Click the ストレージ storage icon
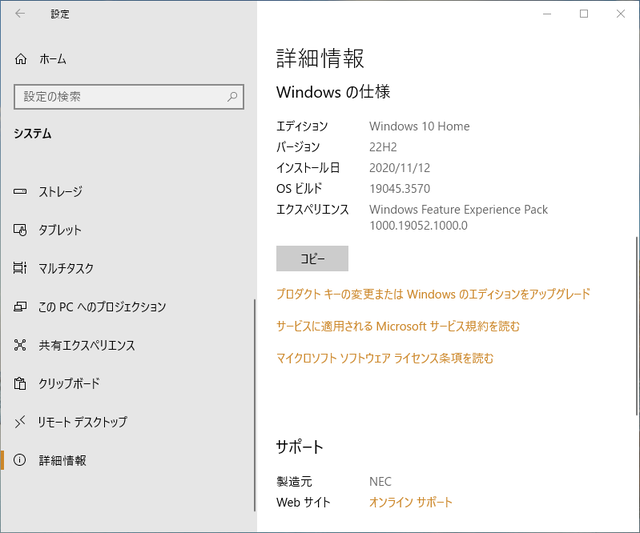The width and height of the screenshot is (640, 533). (x=20, y=191)
